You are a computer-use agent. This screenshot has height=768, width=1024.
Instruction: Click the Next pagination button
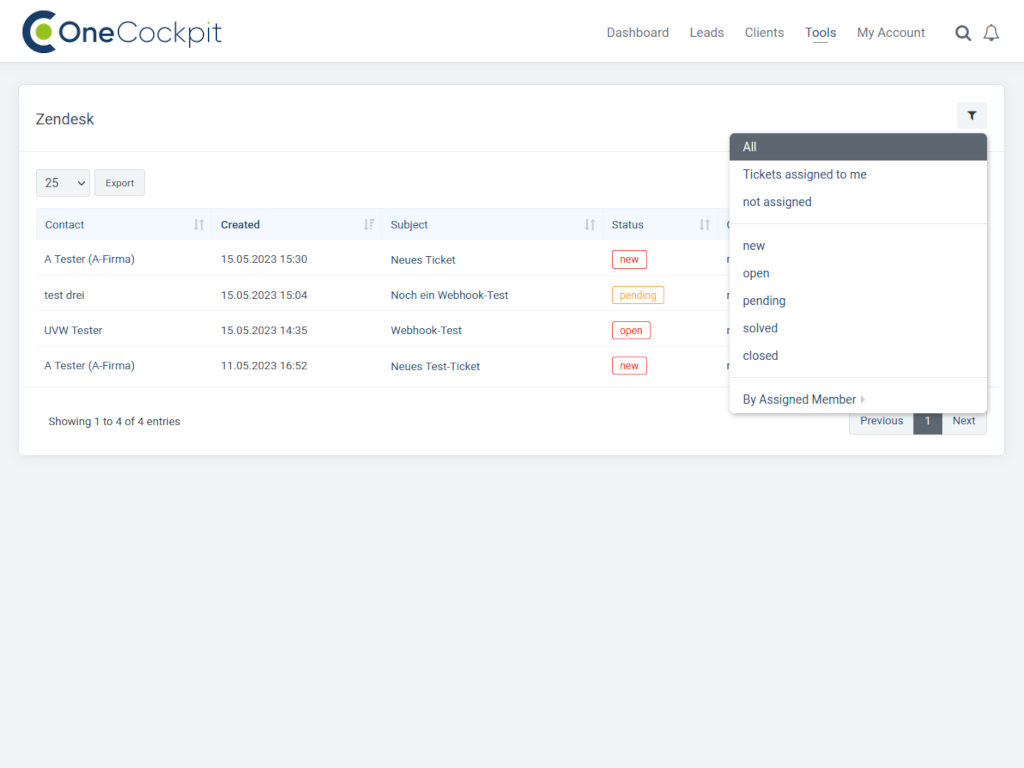(963, 421)
